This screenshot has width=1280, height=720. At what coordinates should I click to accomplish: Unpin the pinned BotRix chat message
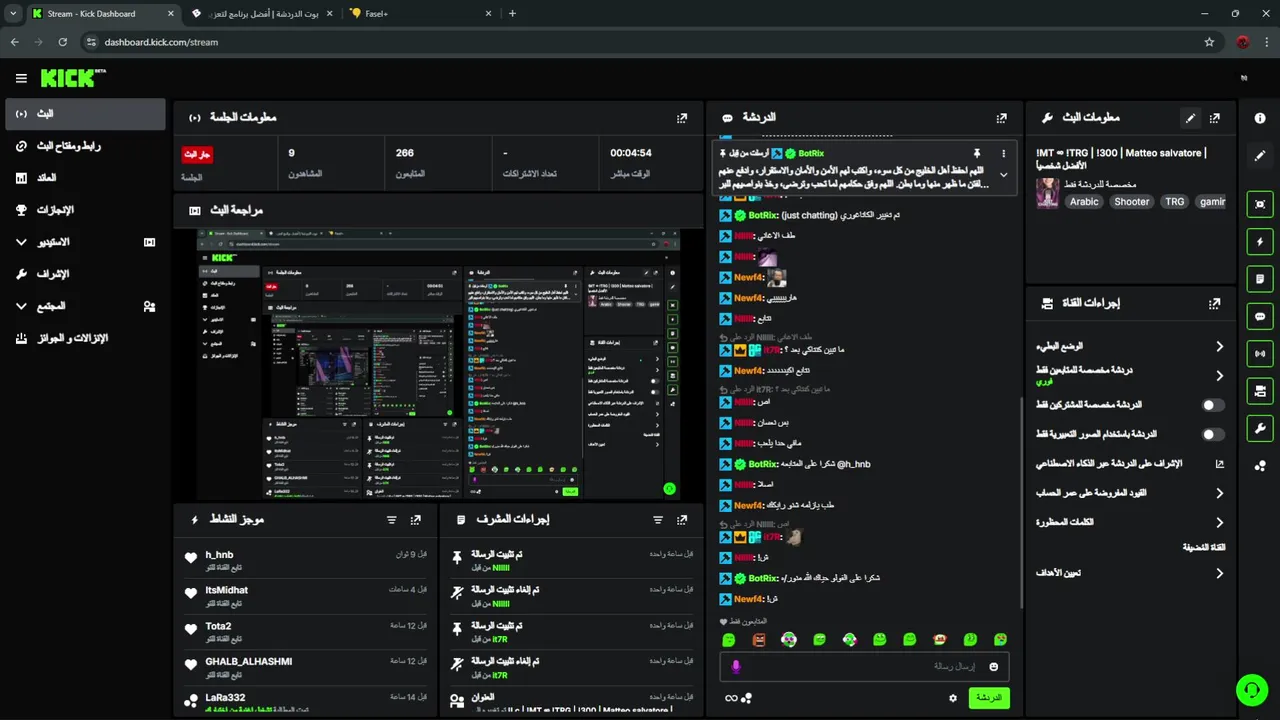pyautogui.click(x=977, y=153)
